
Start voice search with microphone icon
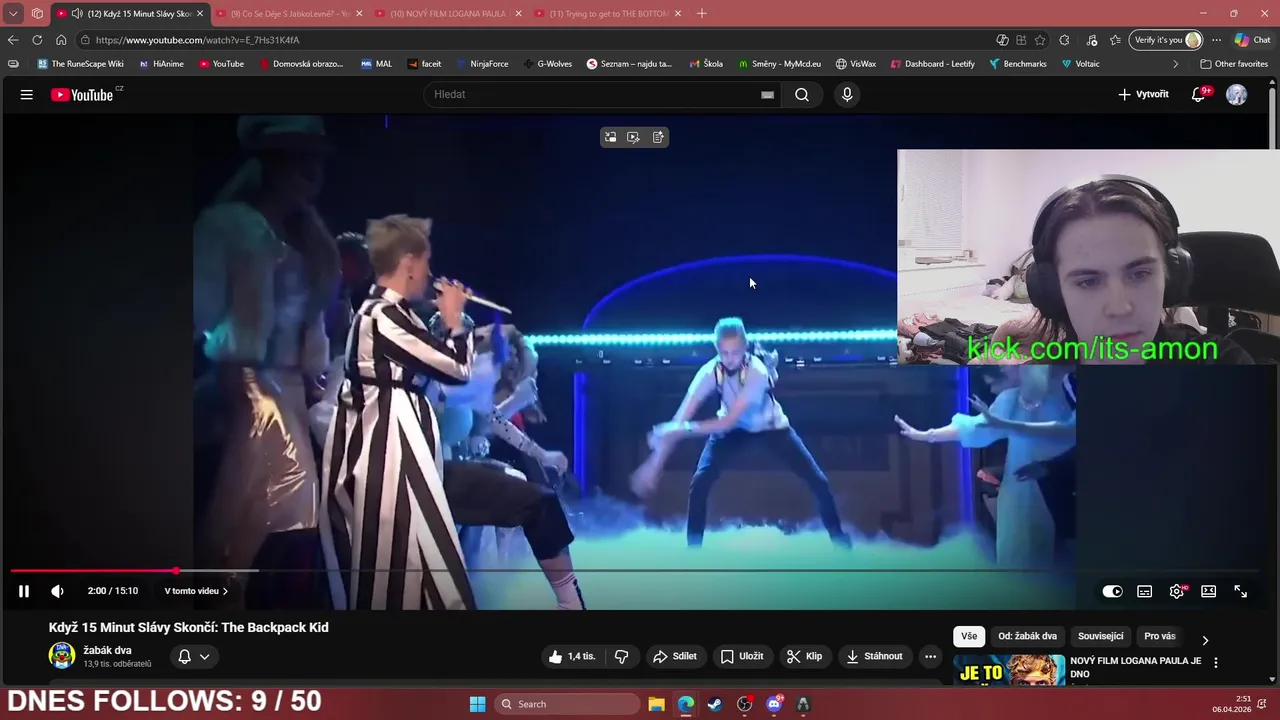coord(847,94)
